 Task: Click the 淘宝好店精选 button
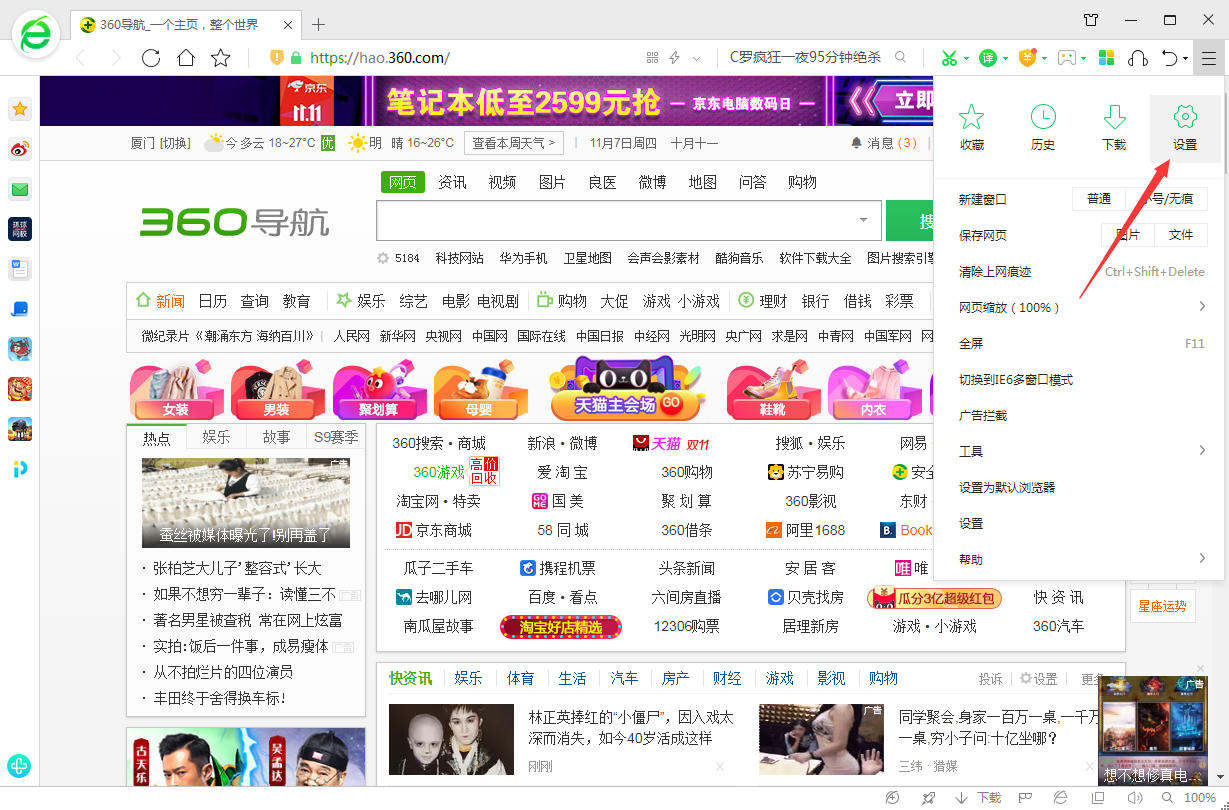tap(560, 627)
